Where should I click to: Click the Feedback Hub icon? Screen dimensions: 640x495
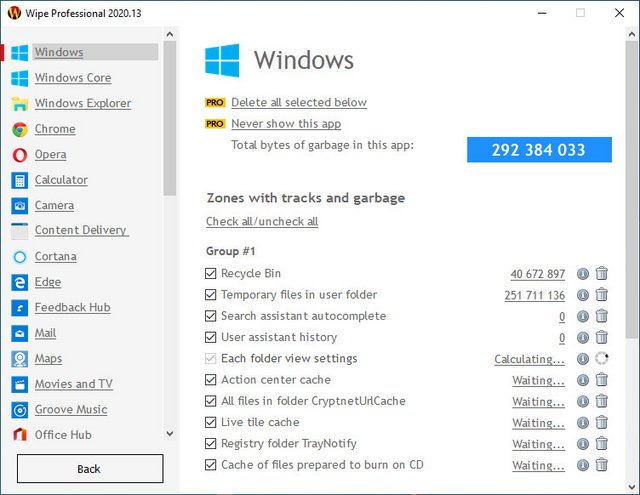coord(20,308)
